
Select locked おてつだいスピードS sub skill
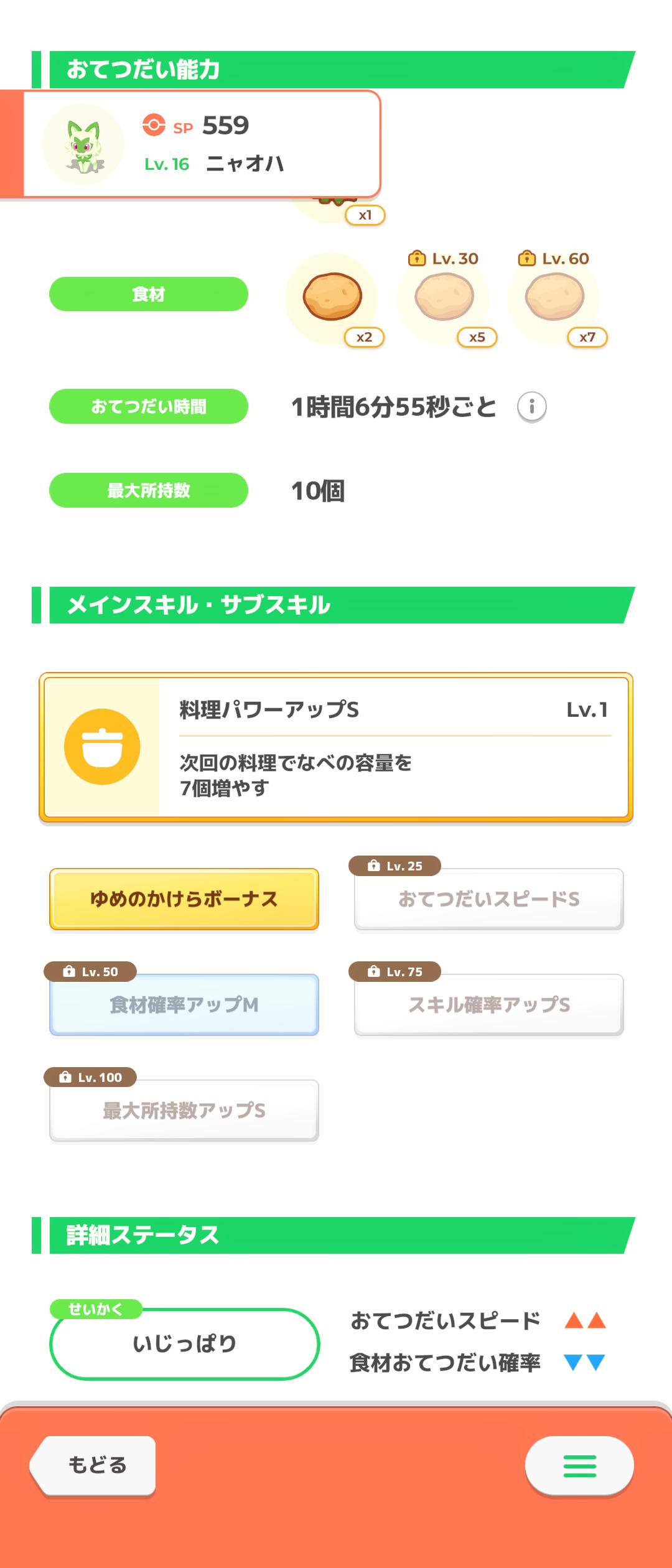[489, 899]
